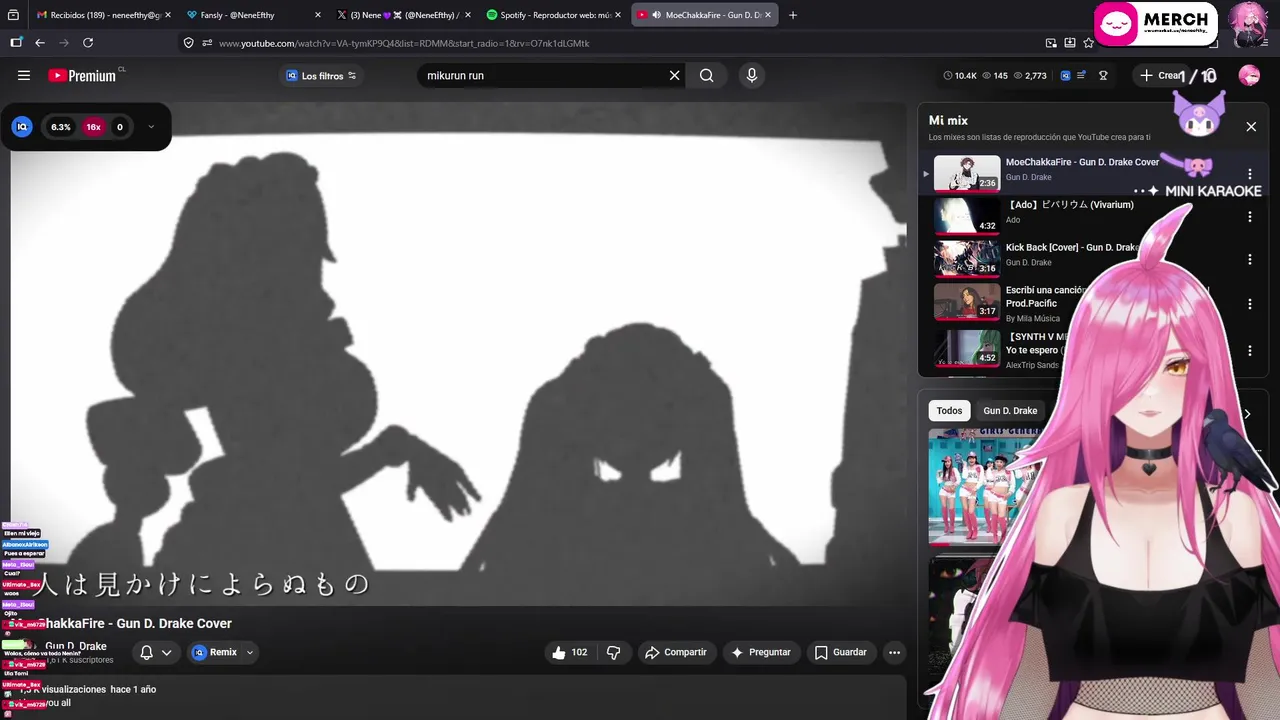Open the vidIQ list icon in header
The height and width of the screenshot is (720, 1280).
[1082, 75]
